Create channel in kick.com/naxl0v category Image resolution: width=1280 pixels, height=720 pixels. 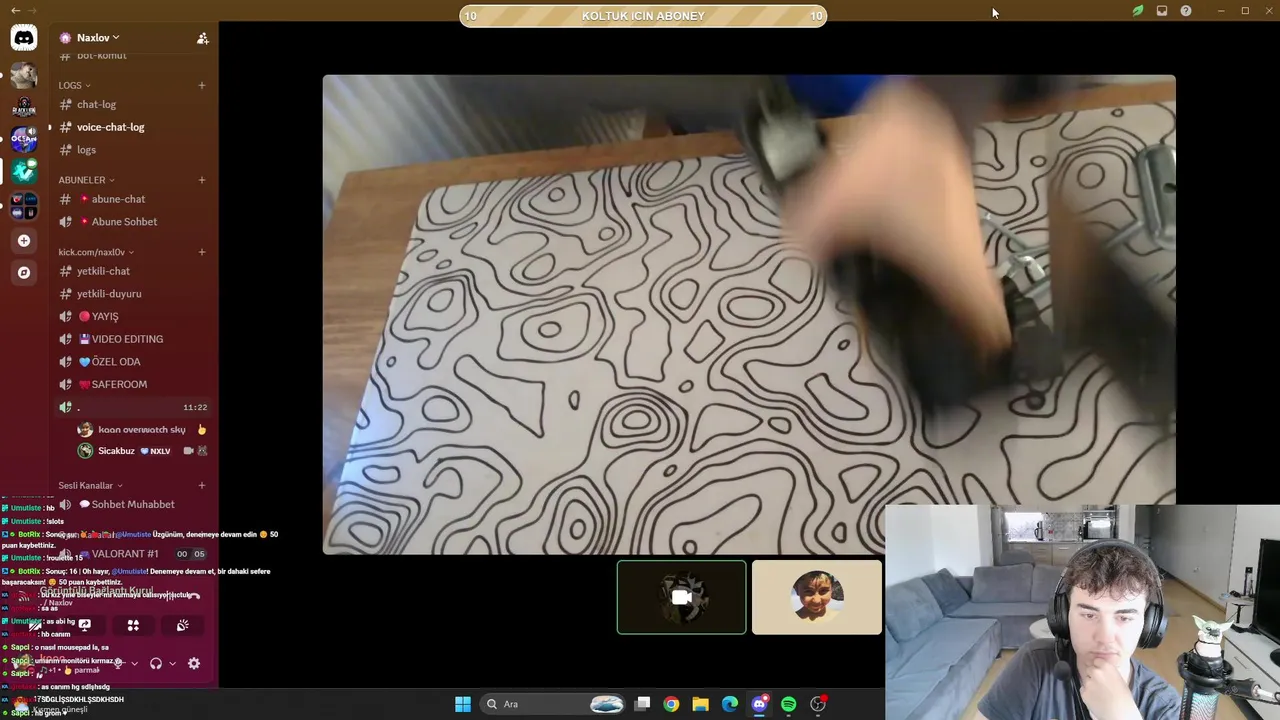point(202,252)
